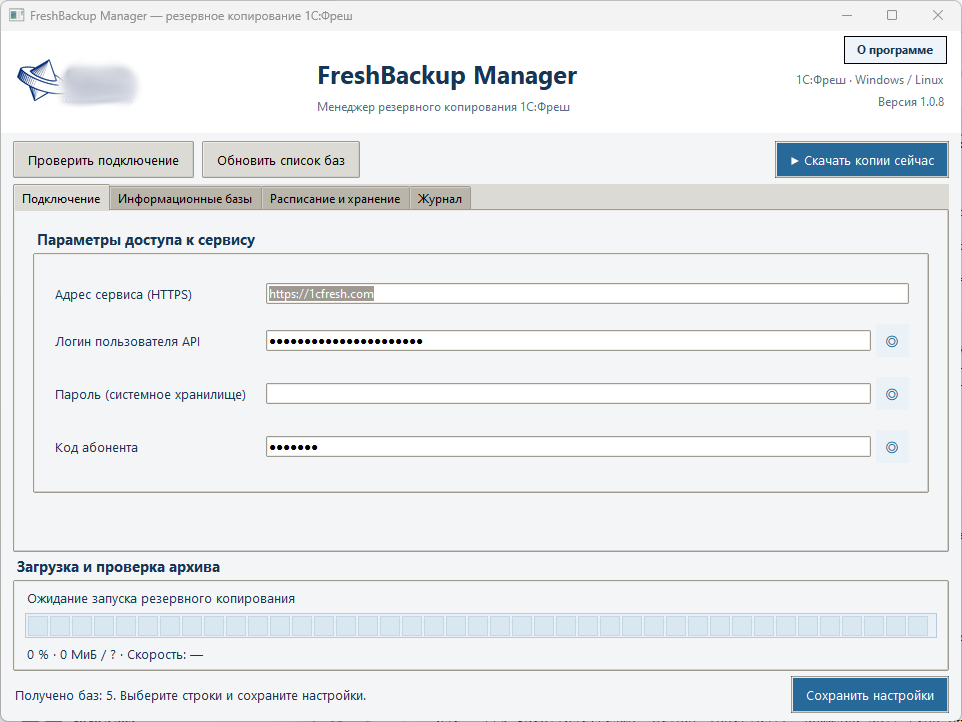Open the О программе dialog

click(895, 50)
